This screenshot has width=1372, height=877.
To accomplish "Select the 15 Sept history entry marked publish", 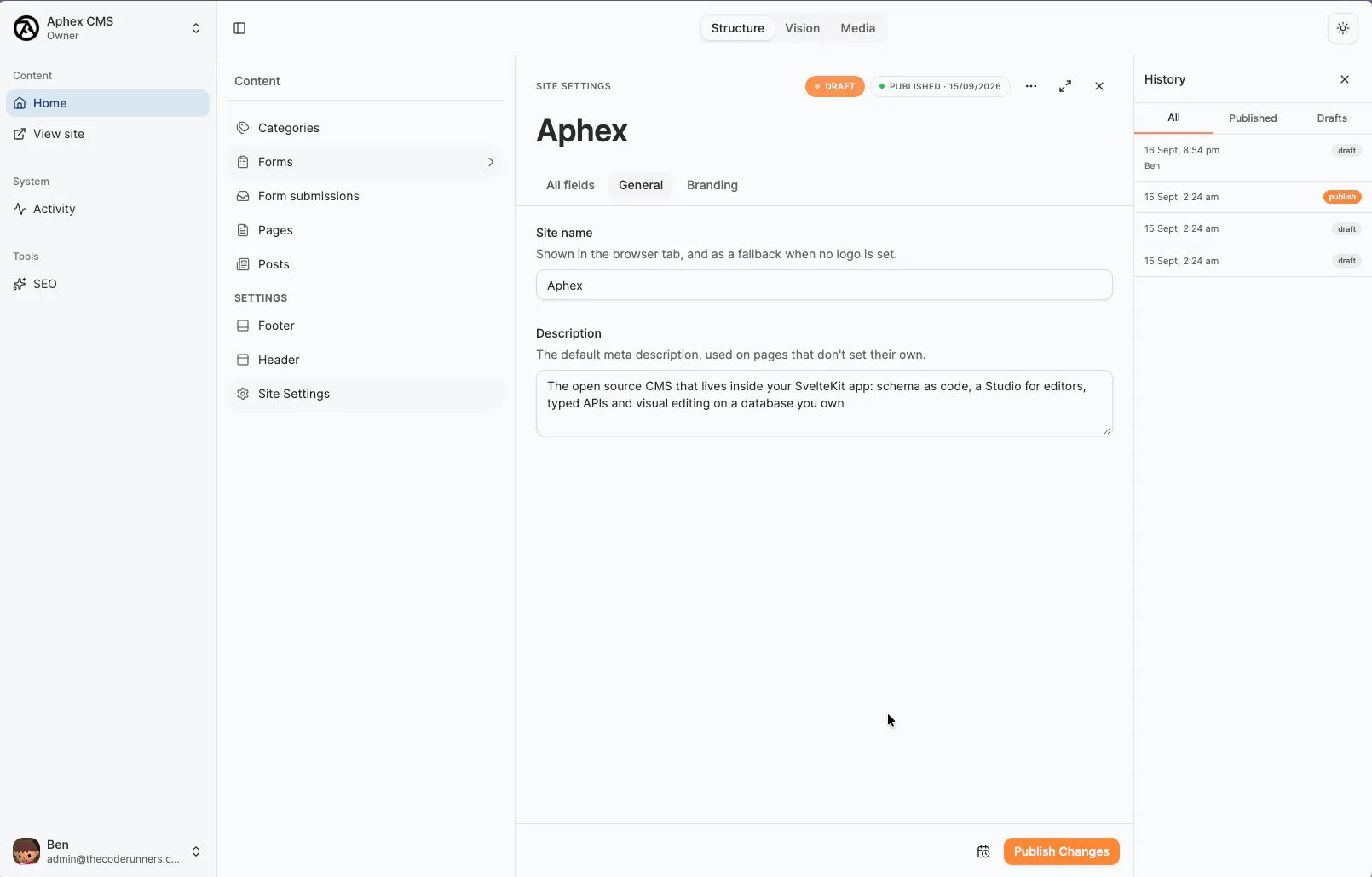I will [1253, 197].
